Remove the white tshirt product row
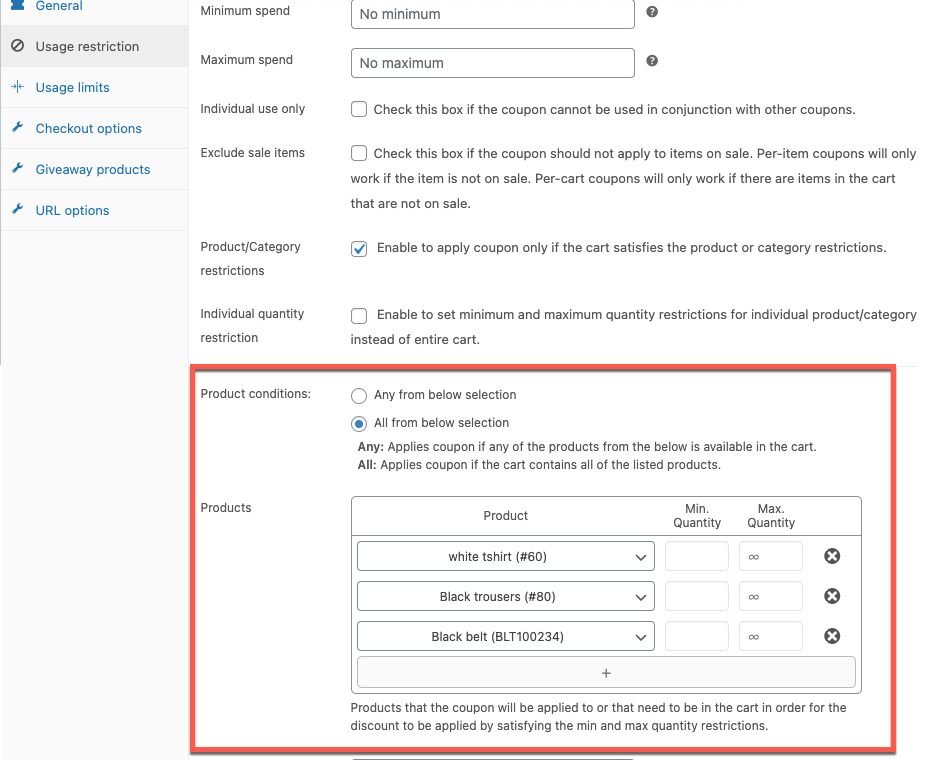Image resolution: width=937 pixels, height=760 pixels. pos(832,556)
